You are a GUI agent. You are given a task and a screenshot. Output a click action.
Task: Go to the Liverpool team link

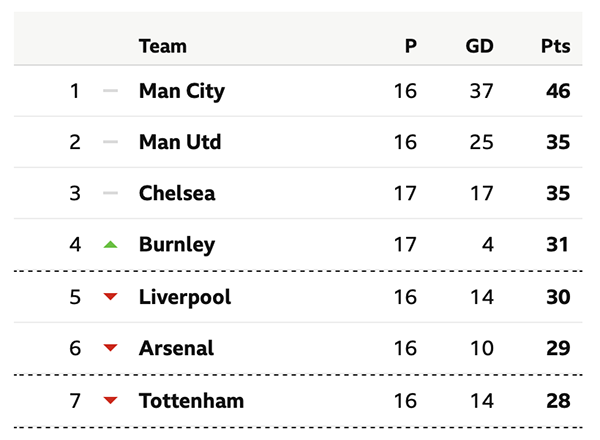(x=185, y=297)
